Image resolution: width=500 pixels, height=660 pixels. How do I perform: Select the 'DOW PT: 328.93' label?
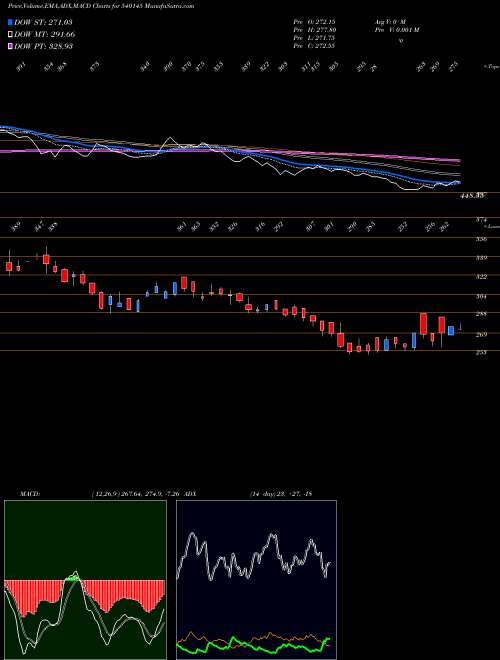click(43, 46)
